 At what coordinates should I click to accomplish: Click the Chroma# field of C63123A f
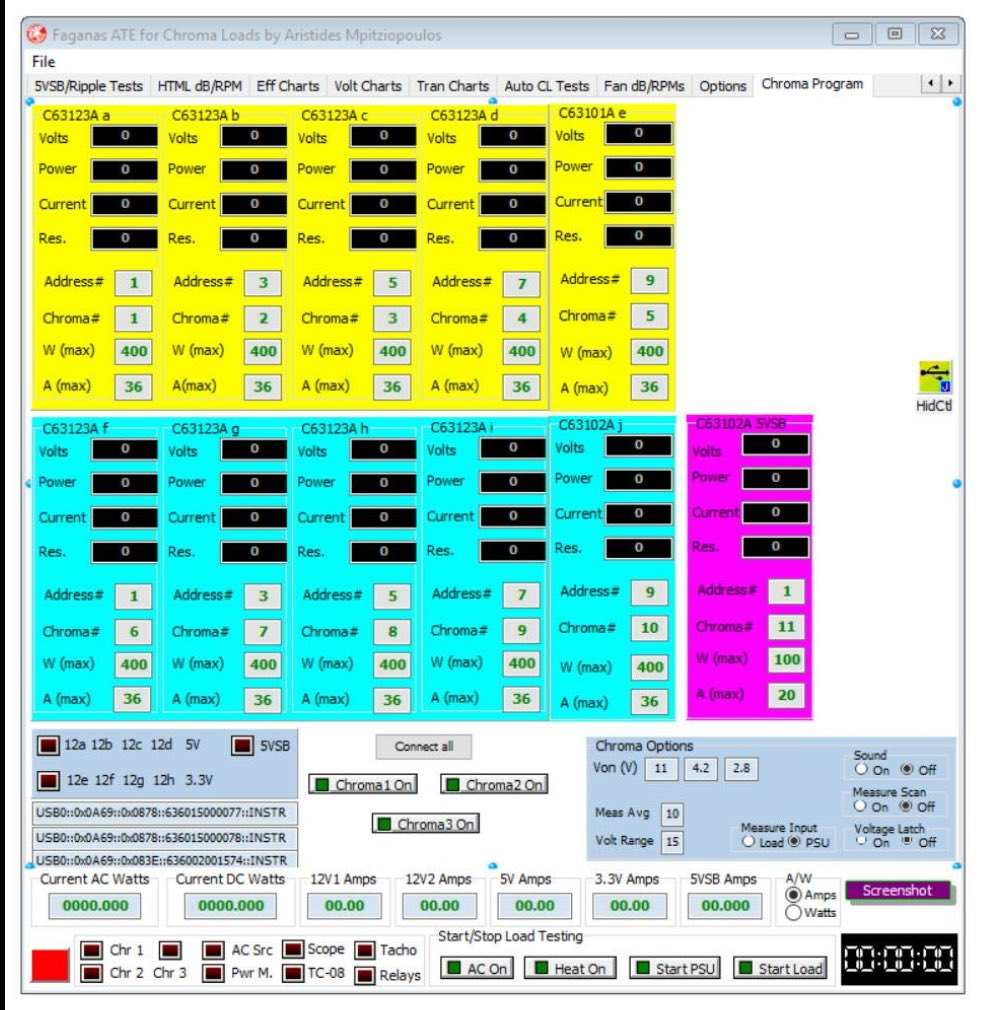click(x=133, y=632)
